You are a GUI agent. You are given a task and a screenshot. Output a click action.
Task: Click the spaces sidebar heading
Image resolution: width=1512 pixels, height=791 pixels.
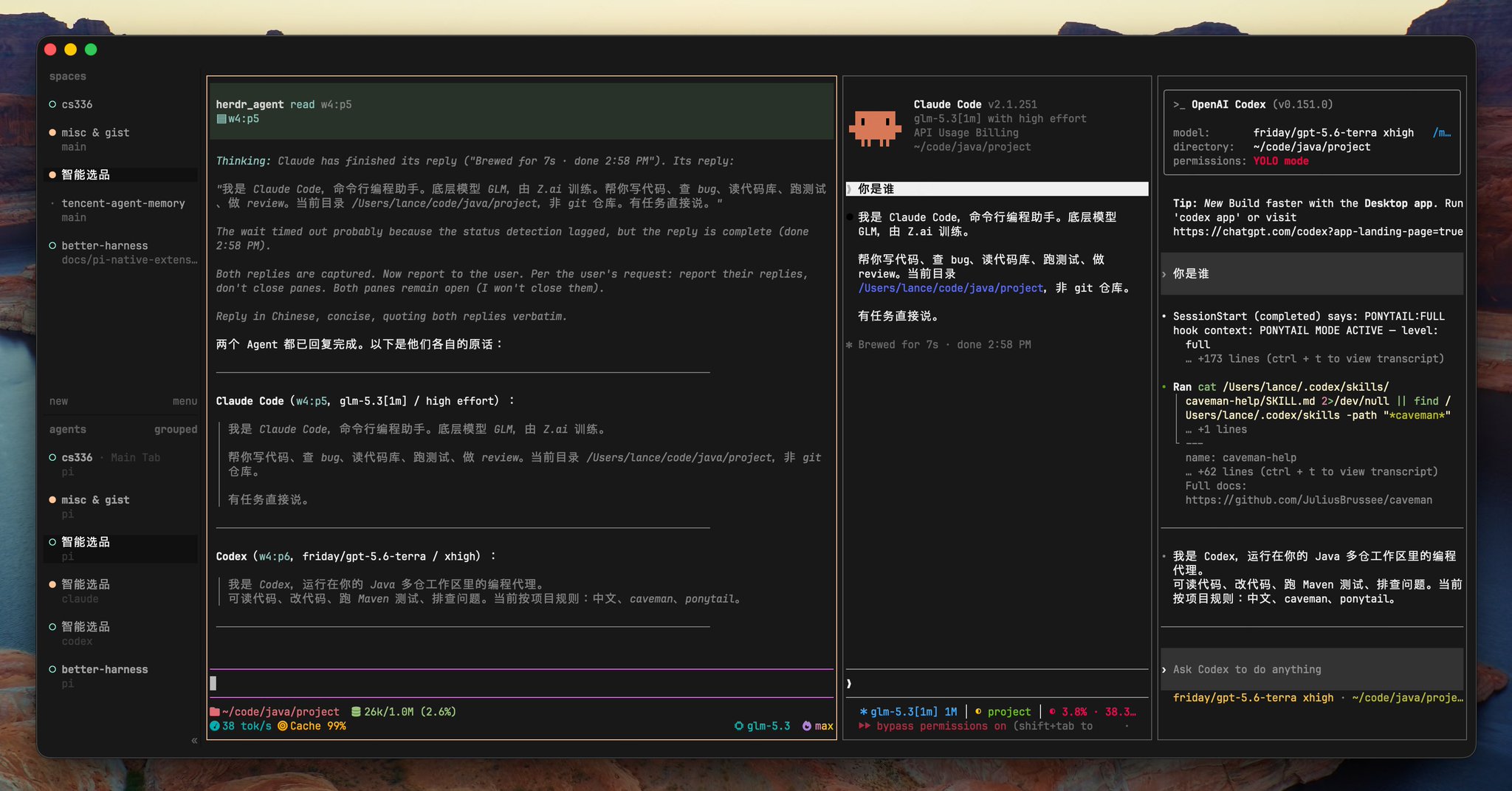click(68, 77)
